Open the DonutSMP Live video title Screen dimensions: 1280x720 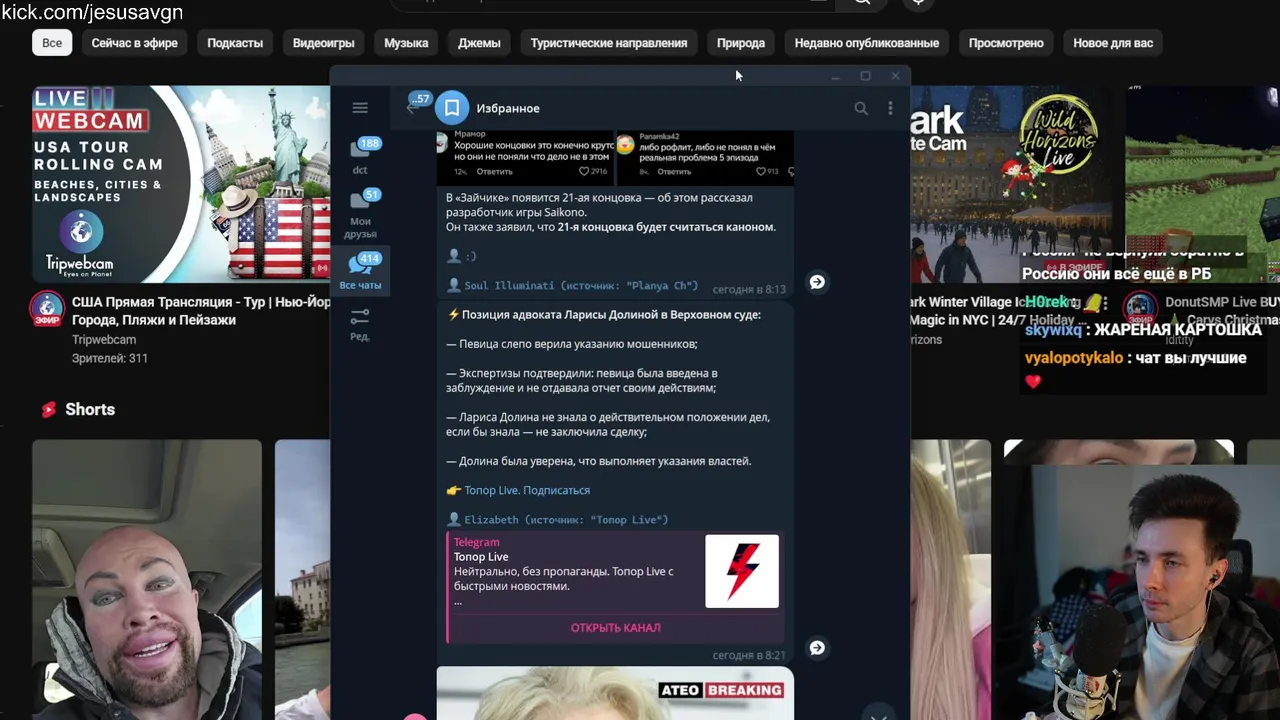1222,302
